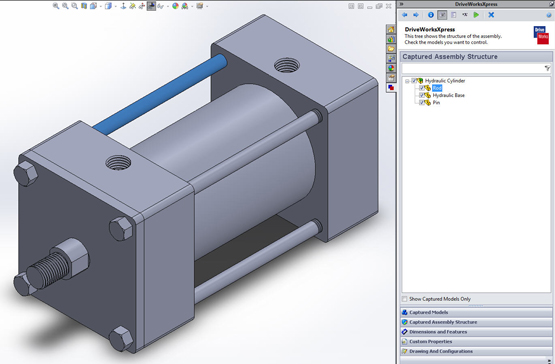The width and height of the screenshot is (555, 364).
Task: Click the highlighted Capture toolbar button
Action: [442, 15]
